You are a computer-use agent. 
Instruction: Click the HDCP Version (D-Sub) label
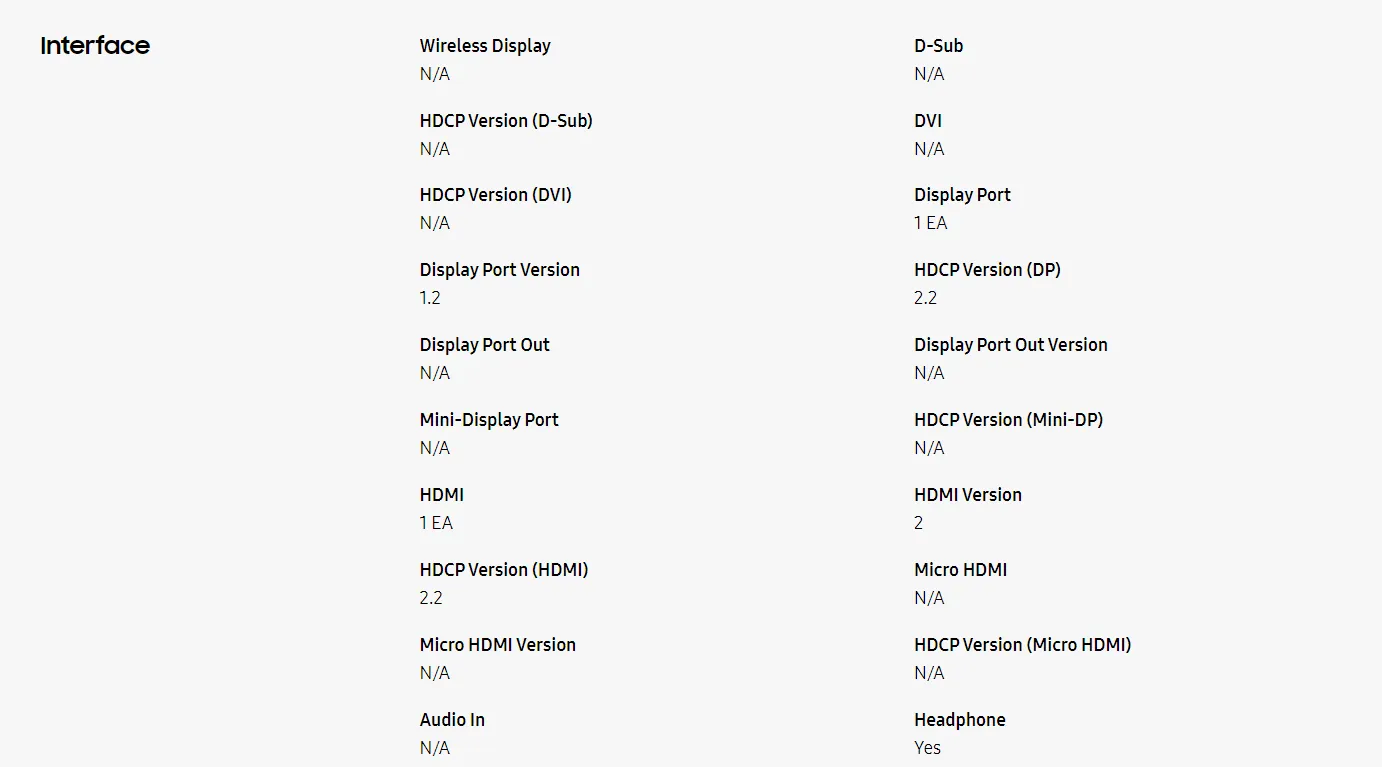[506, 121]
